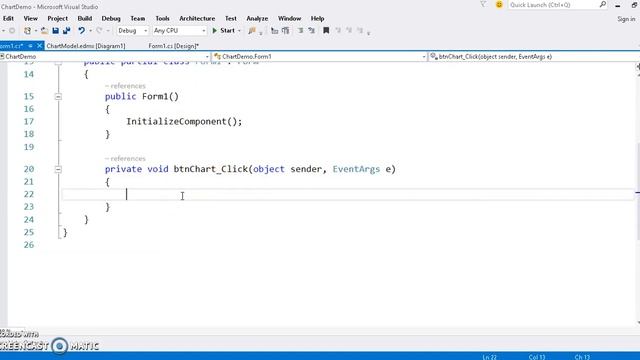Screen dimensions: 640x360
Task: Open the Test menu
Action: pyautogui.click(x=231, y=18)
